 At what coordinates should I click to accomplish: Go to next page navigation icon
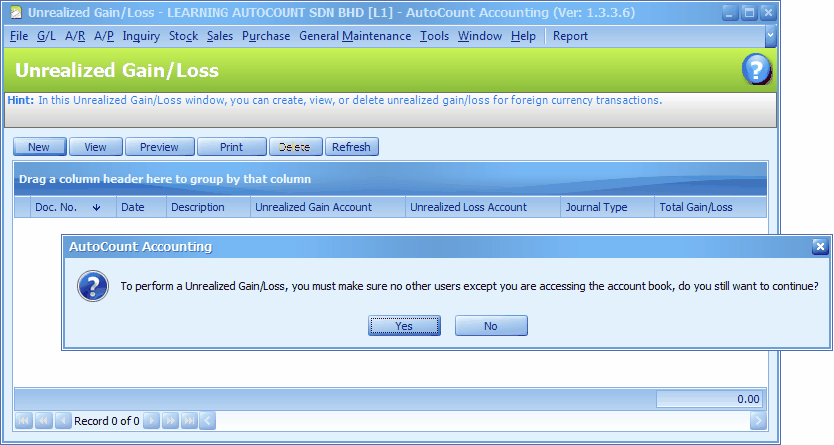point(170,421)
